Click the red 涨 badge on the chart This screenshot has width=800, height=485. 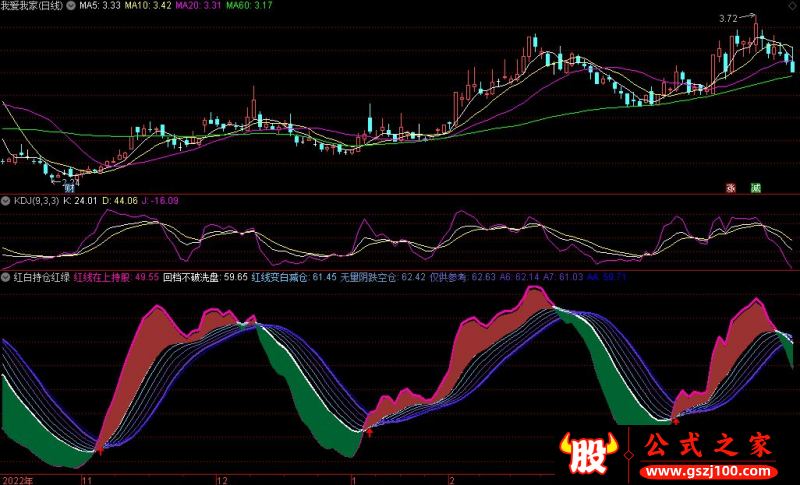pos(730,187)
